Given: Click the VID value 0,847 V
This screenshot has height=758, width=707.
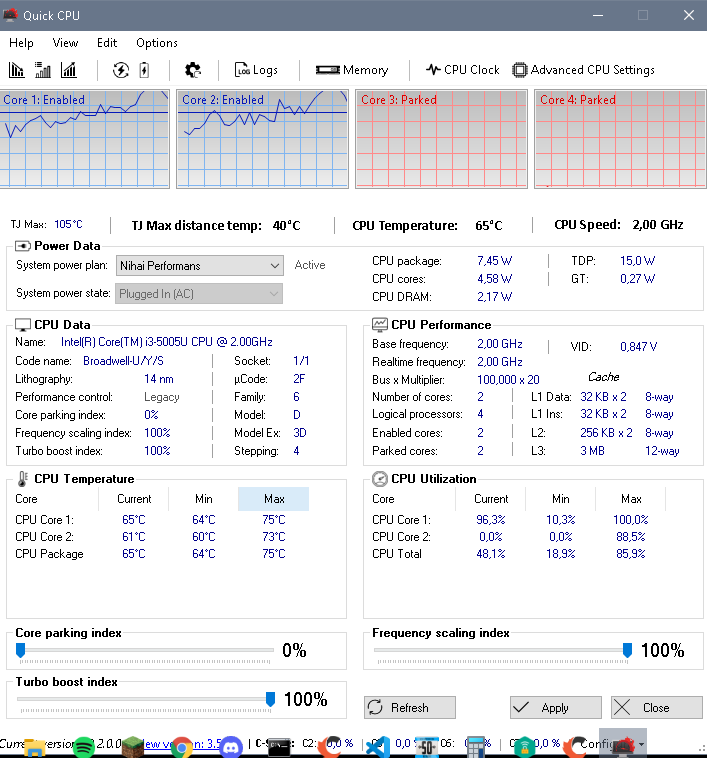Looking at the screenshot, I should point(638,347).
